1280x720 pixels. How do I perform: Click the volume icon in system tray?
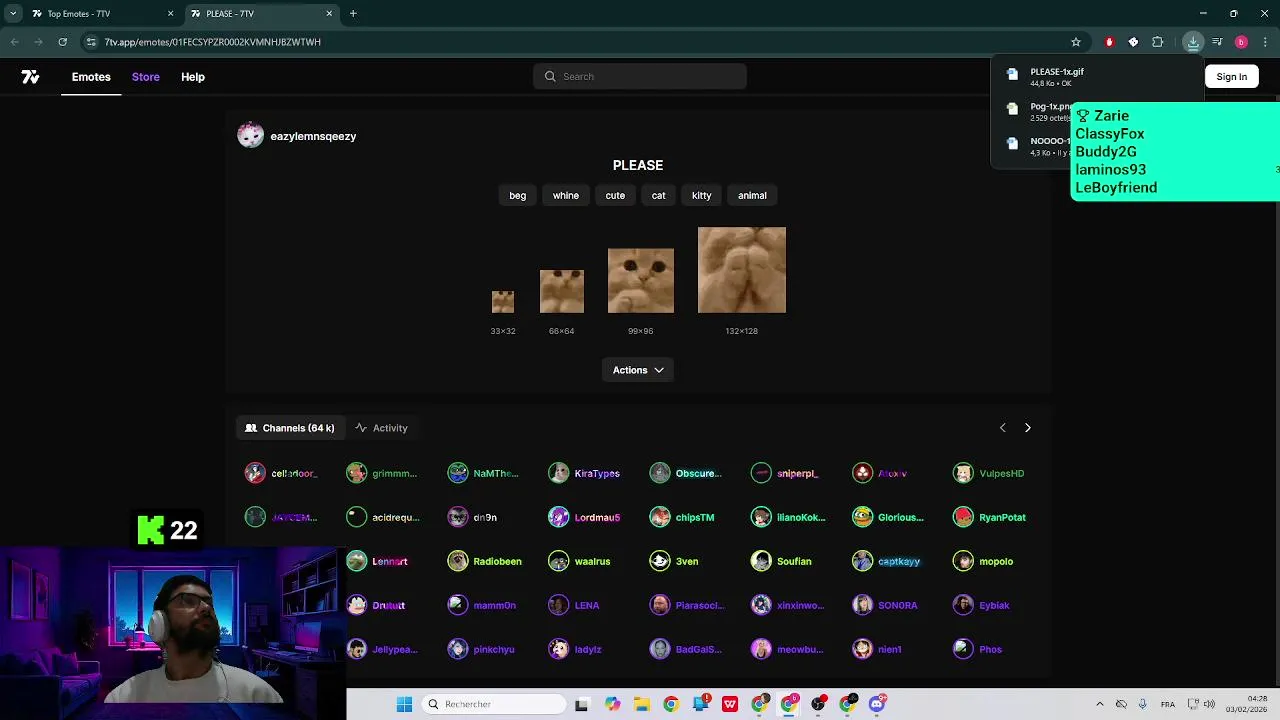click(1209, 704)
